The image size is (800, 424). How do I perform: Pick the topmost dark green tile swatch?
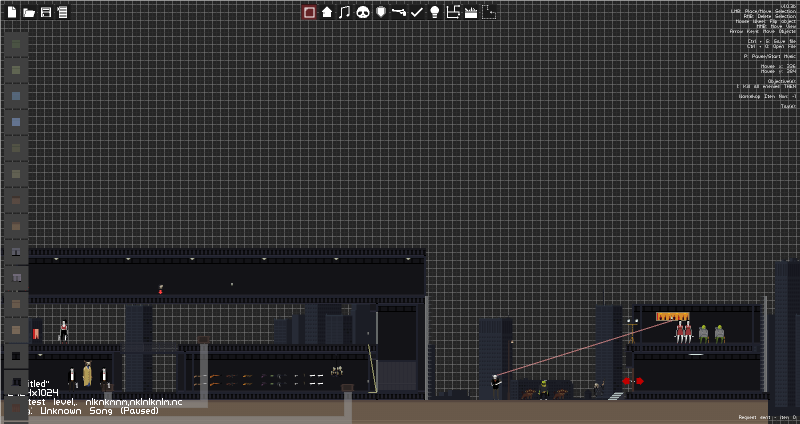click(16, 44)
